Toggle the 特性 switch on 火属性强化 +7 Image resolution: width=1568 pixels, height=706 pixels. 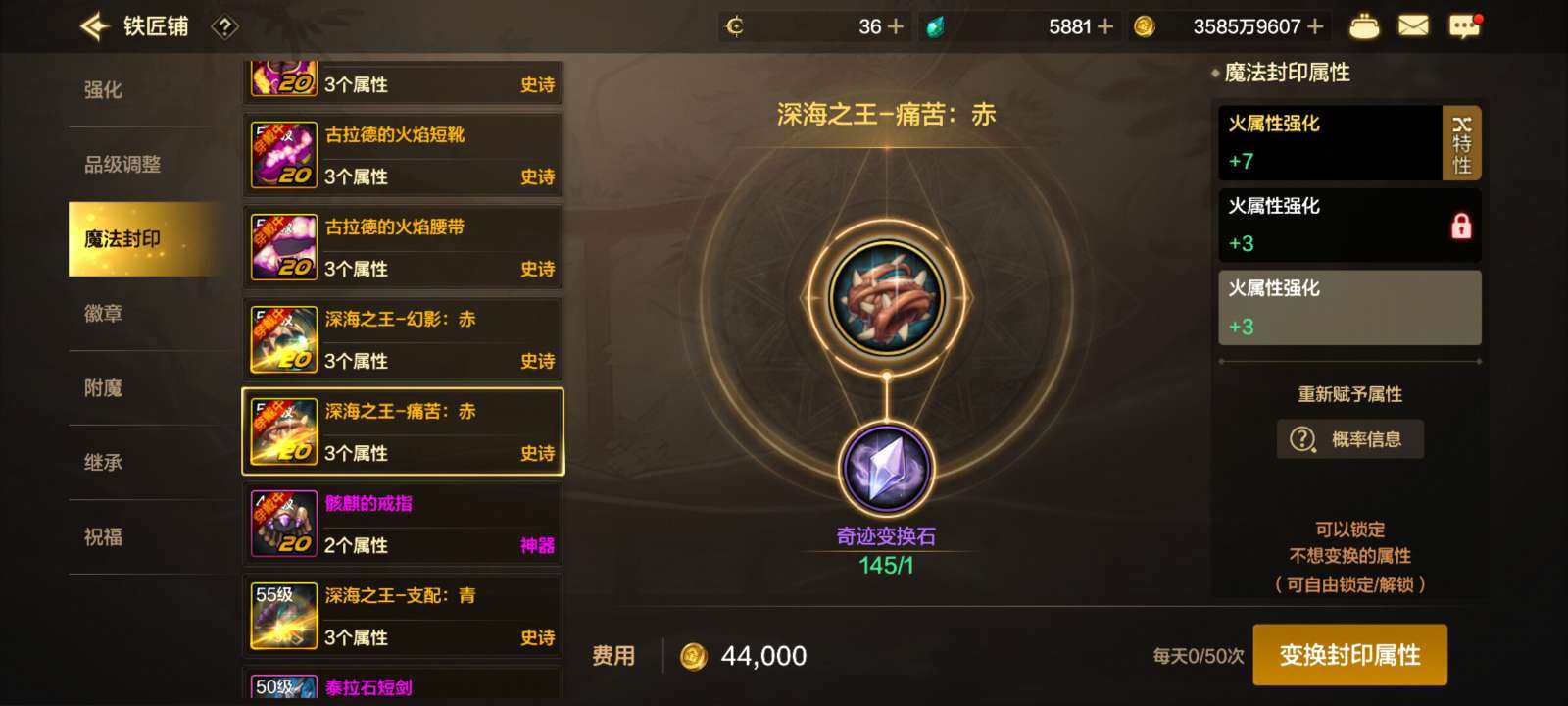1461,143
